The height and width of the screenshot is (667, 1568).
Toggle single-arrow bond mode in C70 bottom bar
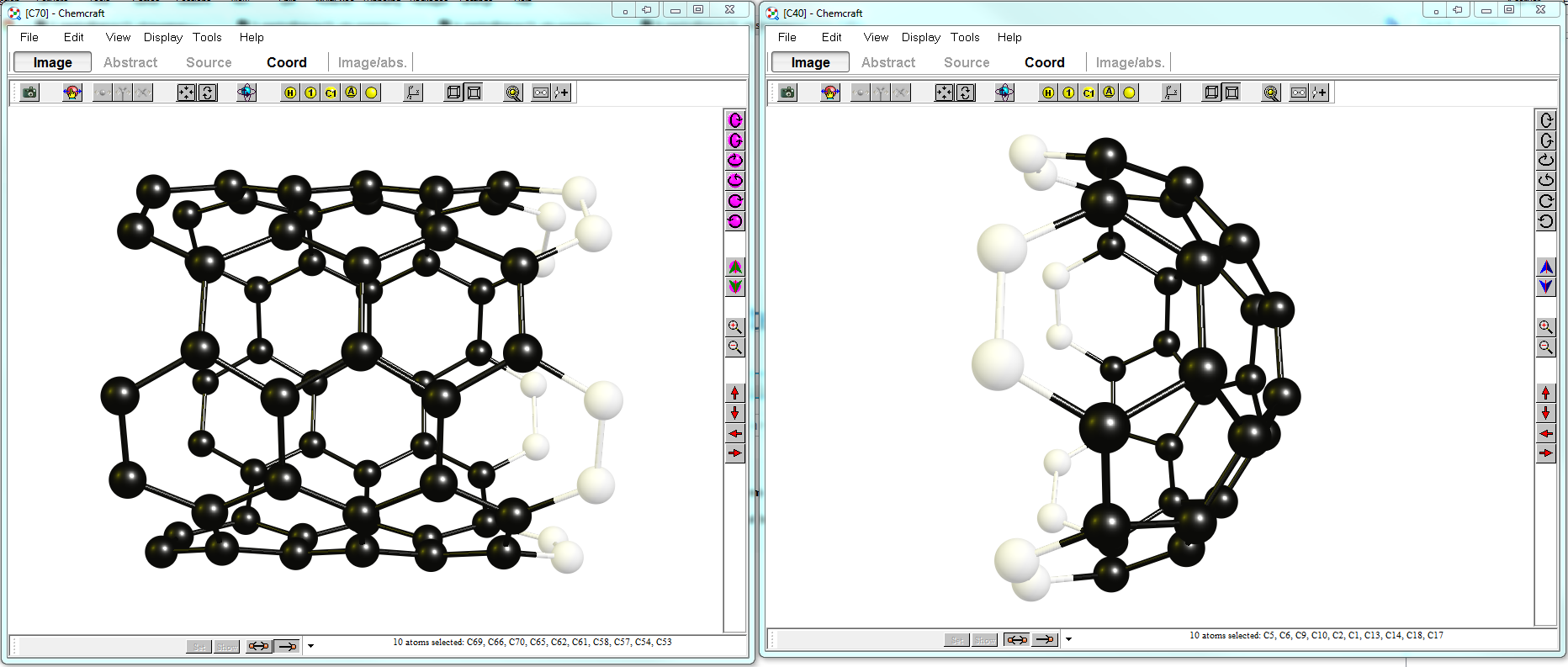point(287,646)
